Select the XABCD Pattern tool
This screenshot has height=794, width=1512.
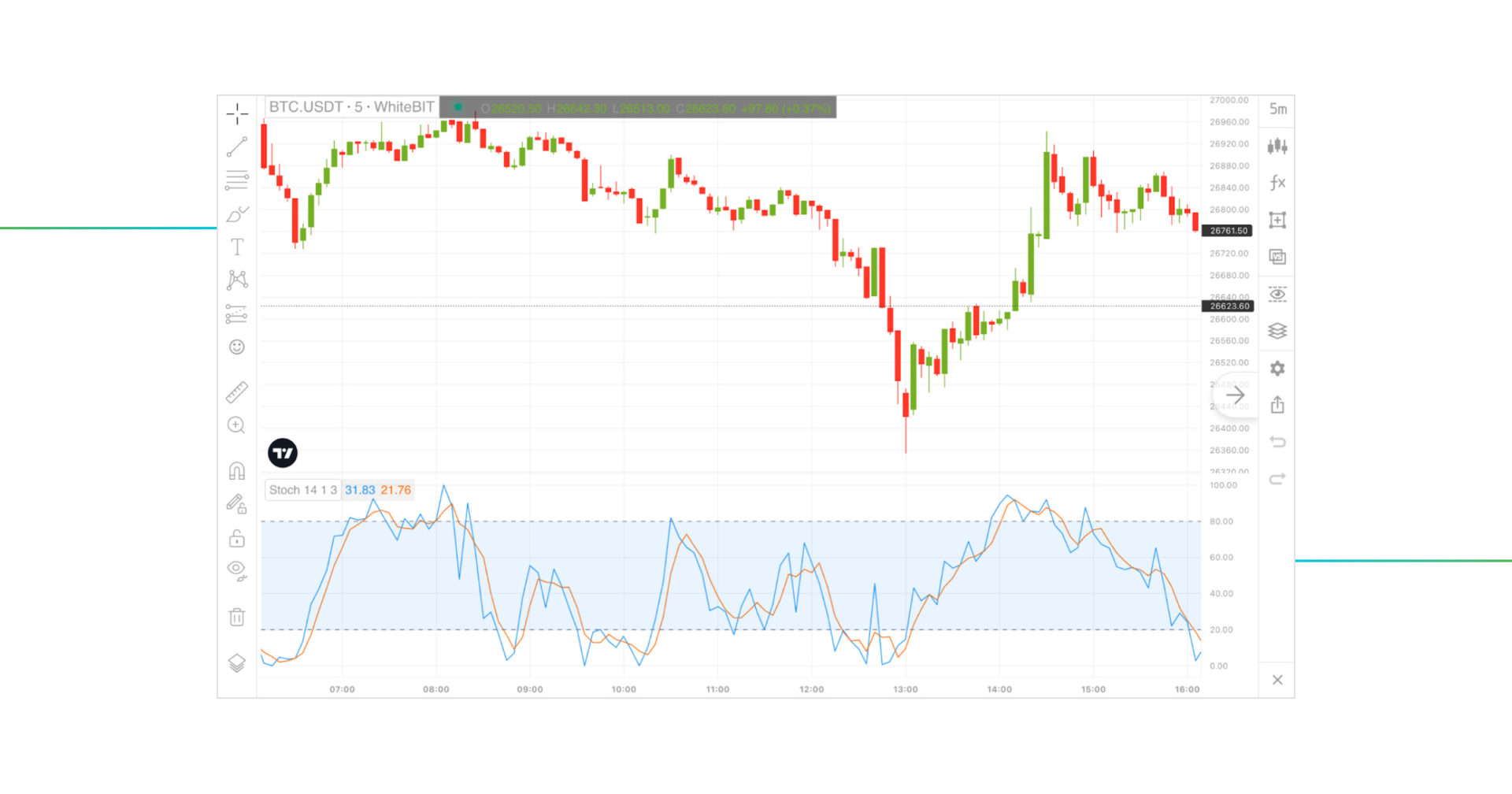(236, 280)
